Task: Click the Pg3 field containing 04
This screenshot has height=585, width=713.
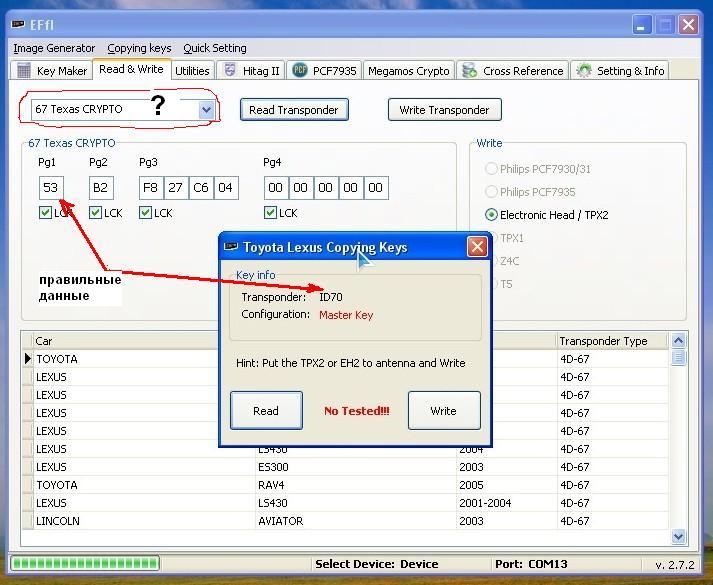Action: click(x=226, y=188)
